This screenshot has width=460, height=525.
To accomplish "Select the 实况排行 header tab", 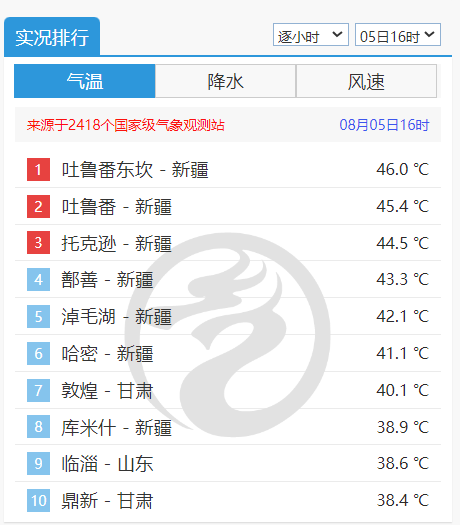I will [52, 37].
